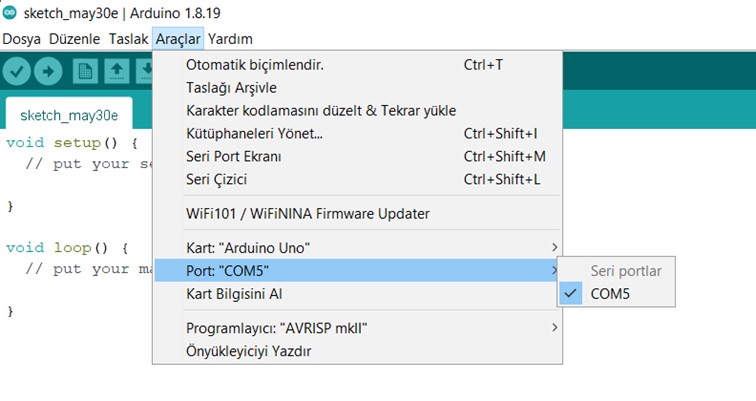Screen dimensions: 756x401
Task: Click the Arduino logo in title bar
Action: (9, 13)
